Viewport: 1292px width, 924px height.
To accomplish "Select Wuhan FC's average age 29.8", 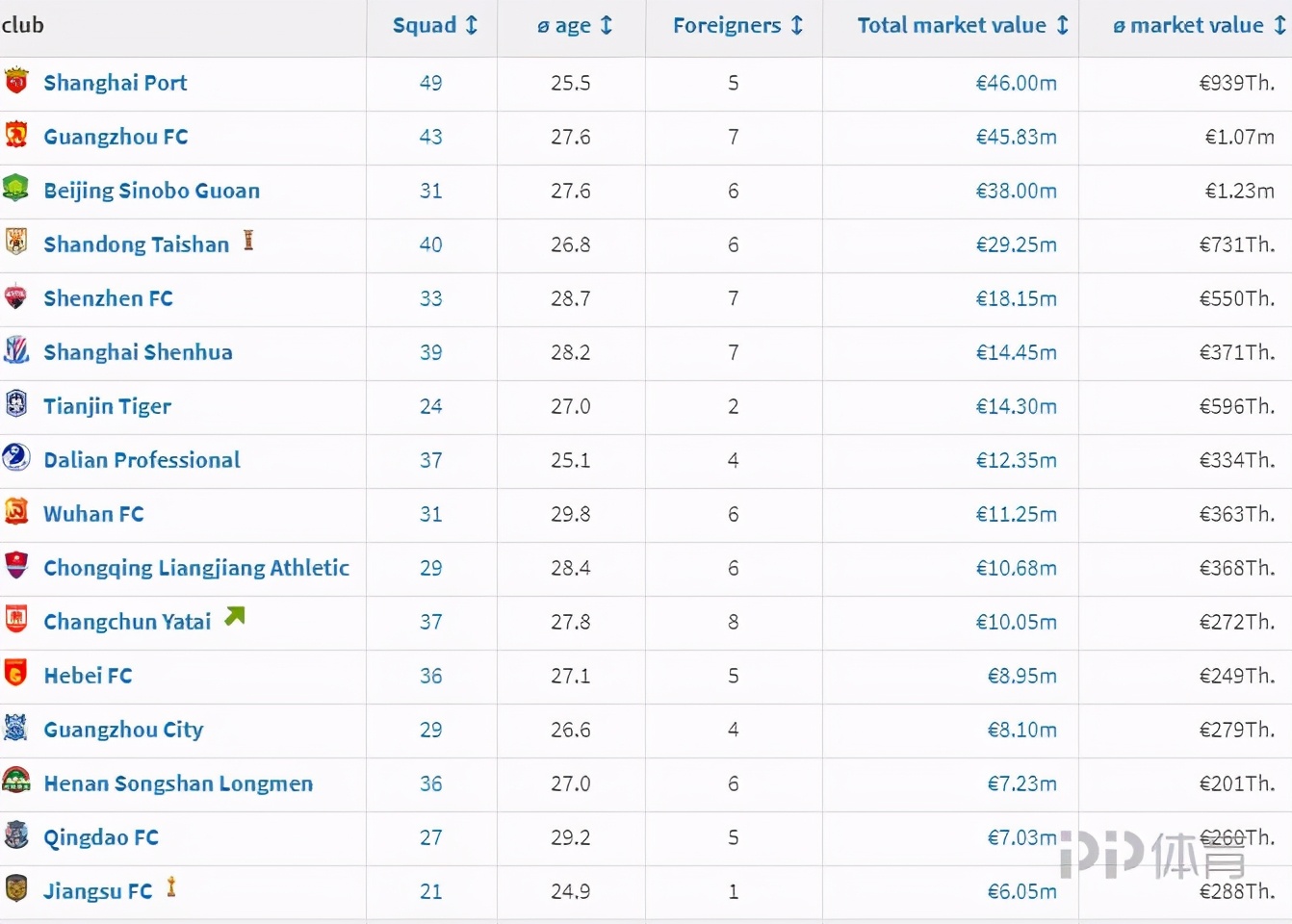I will (x=571, y=514).
